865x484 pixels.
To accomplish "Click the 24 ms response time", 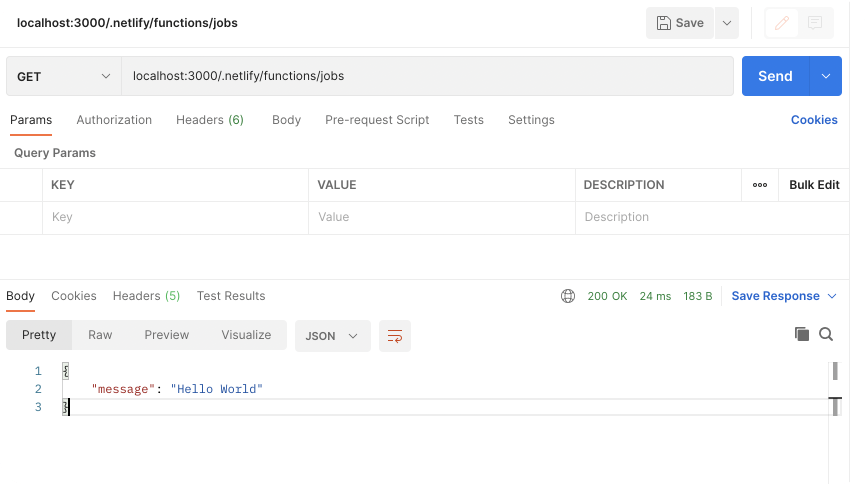I will click(655, 296).
